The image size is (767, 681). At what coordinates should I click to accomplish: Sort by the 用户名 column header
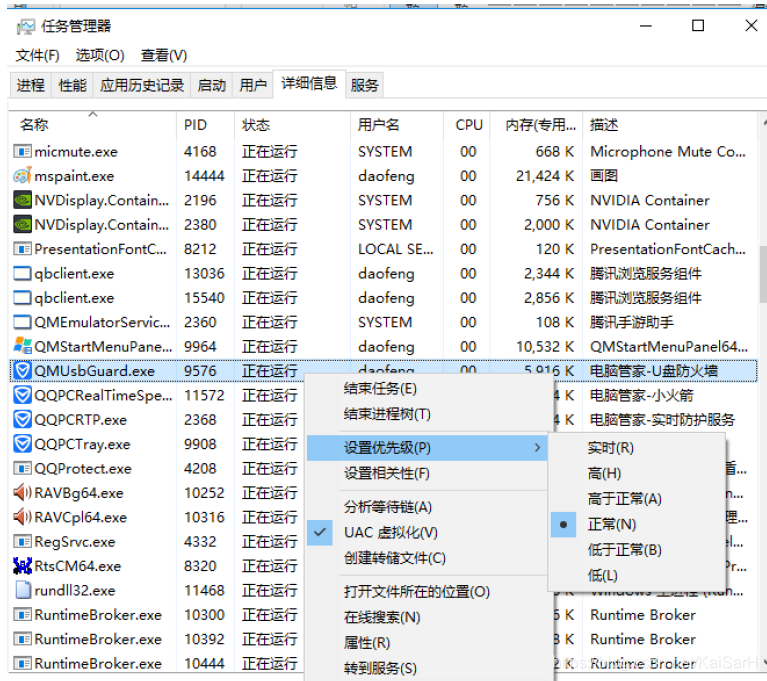coord(397,125)
